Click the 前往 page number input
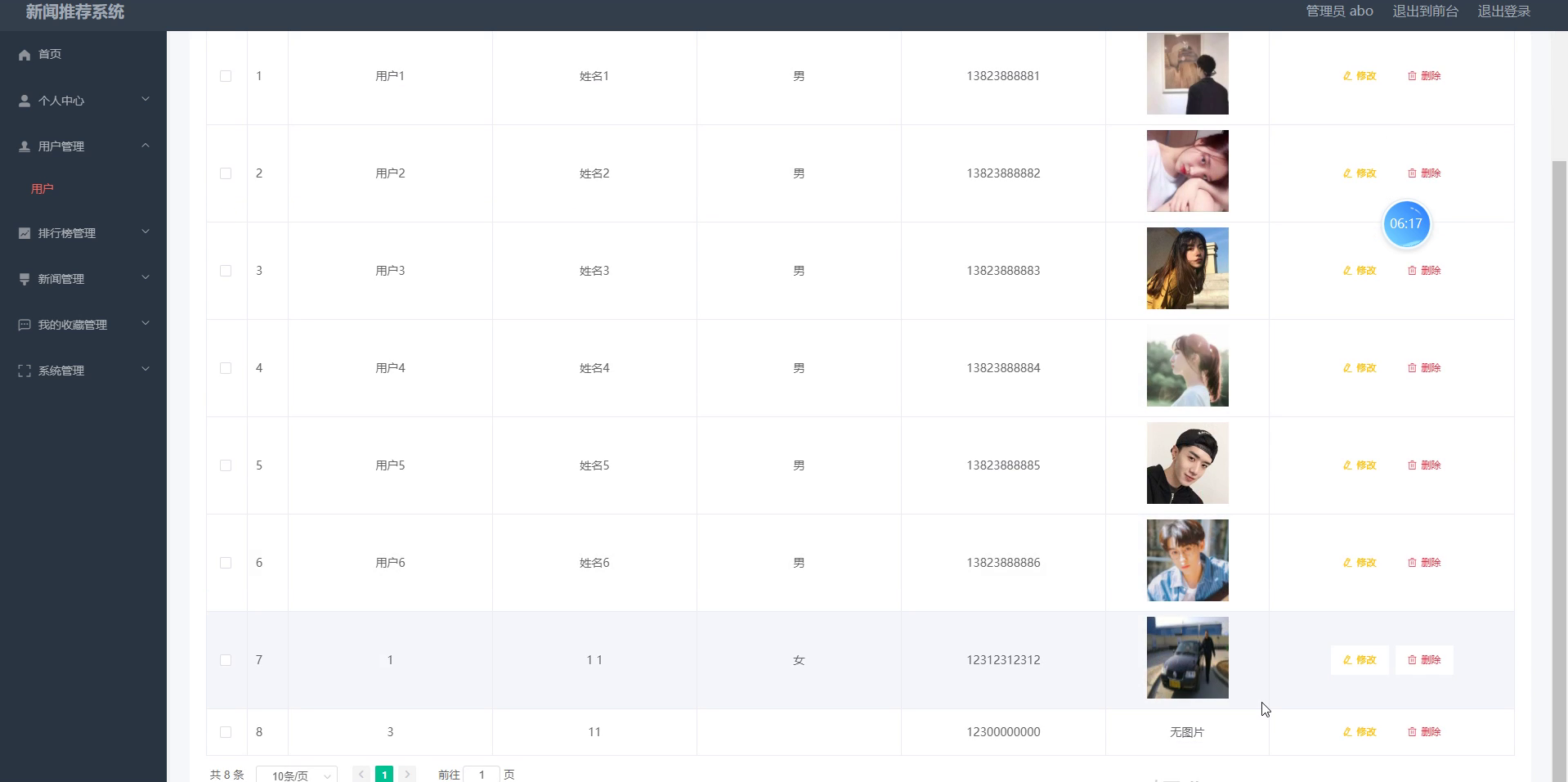This screenshot has width=1568, height=782. click(x=482, y=775)
